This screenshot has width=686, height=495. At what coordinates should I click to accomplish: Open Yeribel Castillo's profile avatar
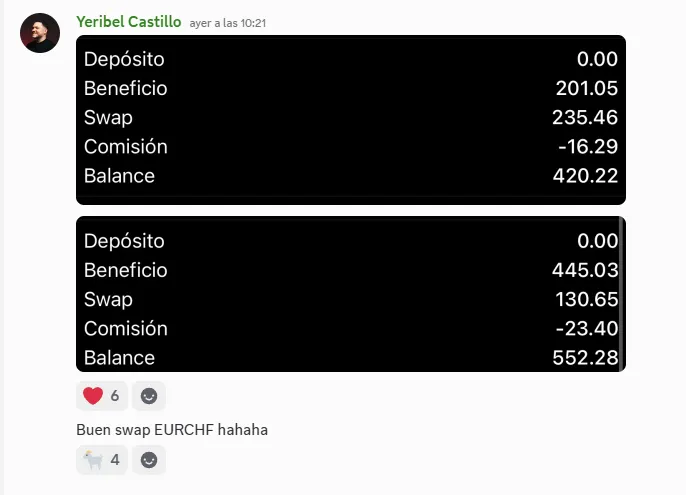tap(40, 33)
